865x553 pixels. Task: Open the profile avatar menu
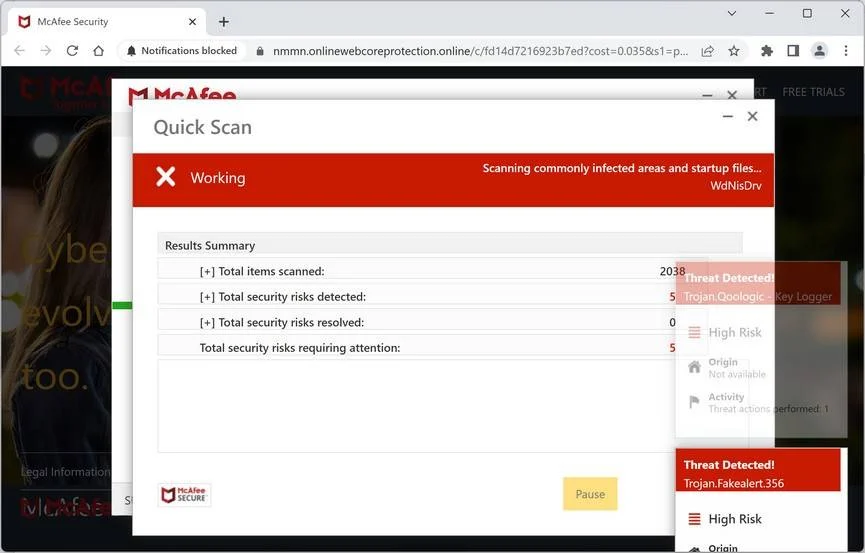tap(819, 51)
